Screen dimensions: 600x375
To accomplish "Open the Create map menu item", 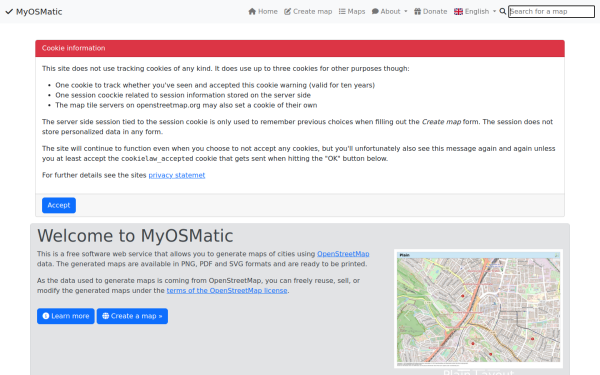I will (x=308, y=11).
